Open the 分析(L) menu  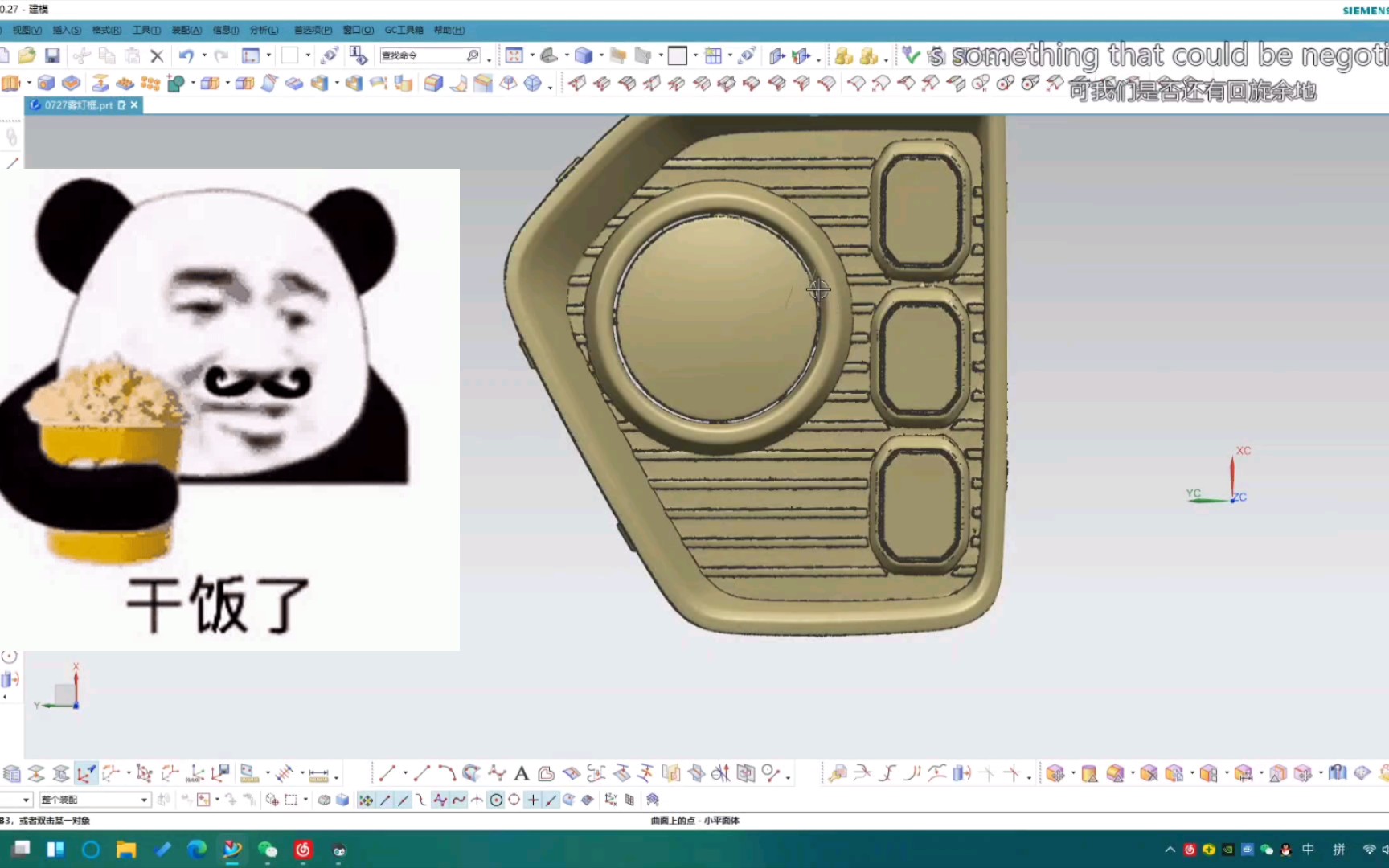264,30
